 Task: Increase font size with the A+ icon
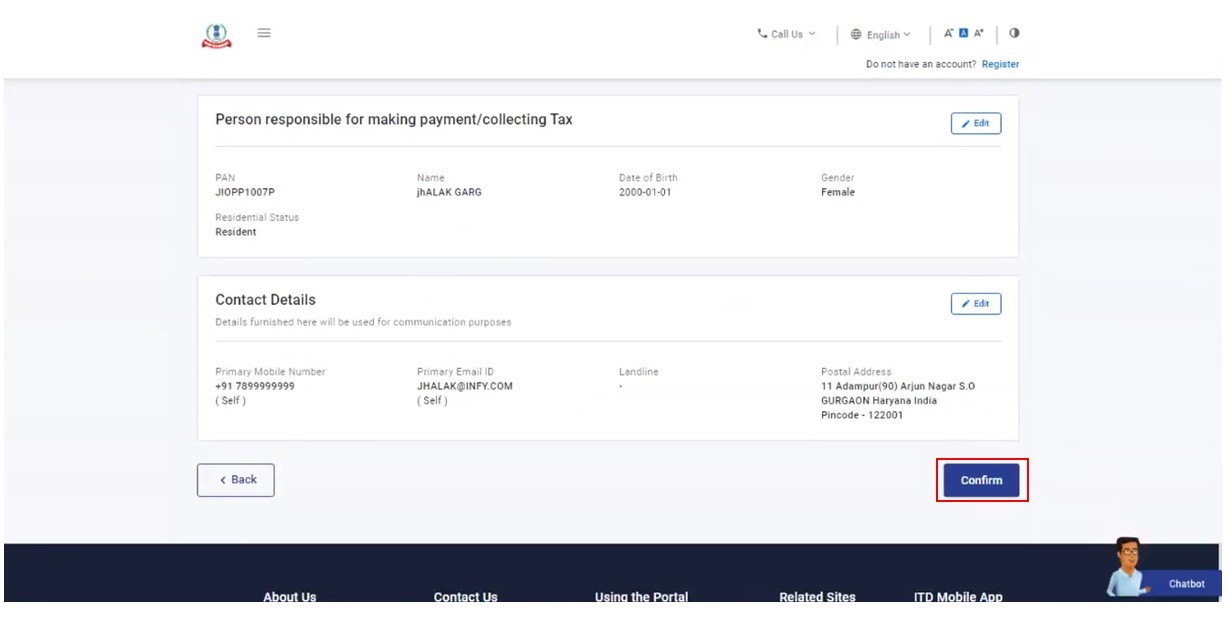pyautogui.click(x=979, y=33)
